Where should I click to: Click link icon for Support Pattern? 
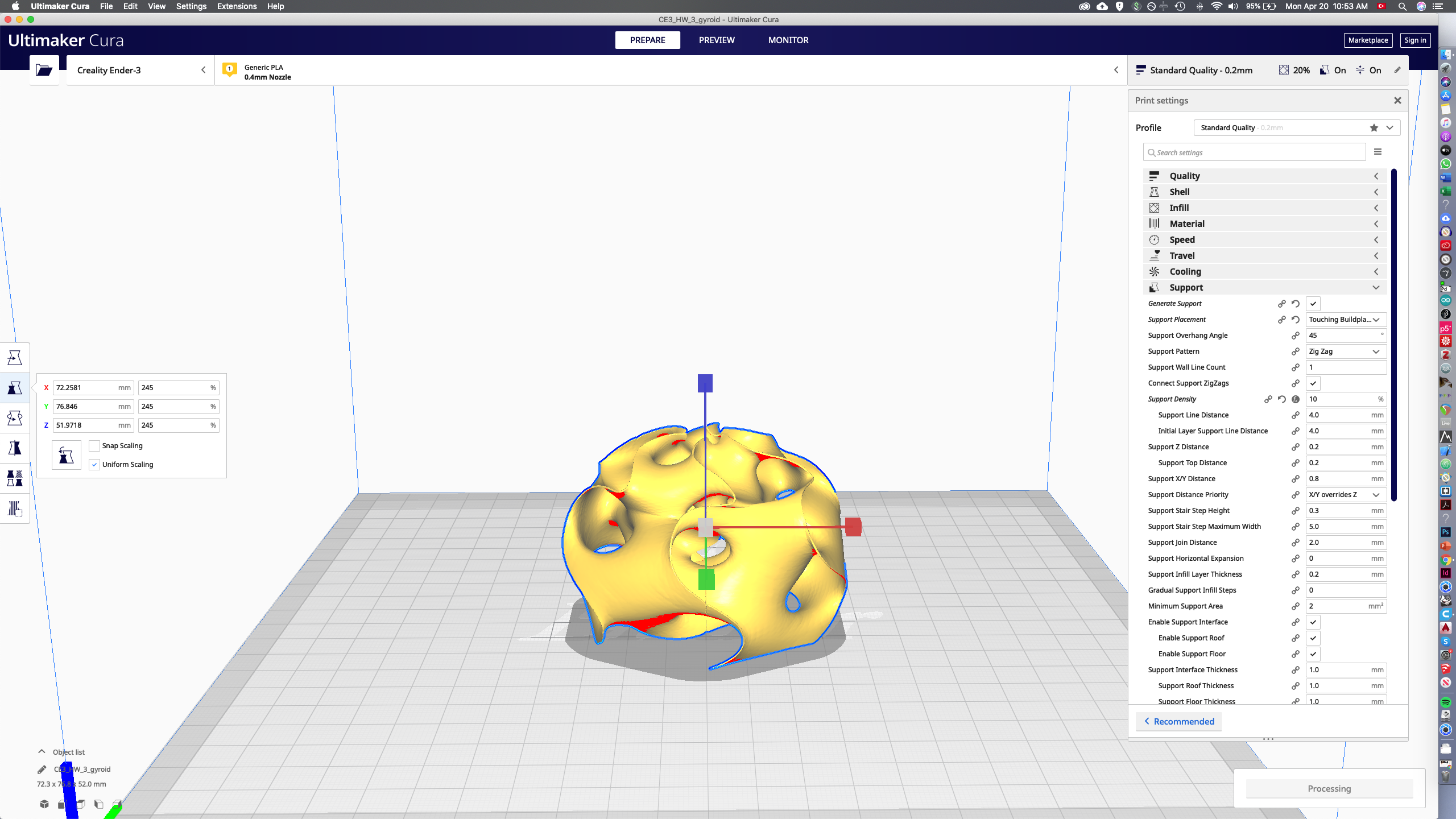click(x=1296, y=351)
